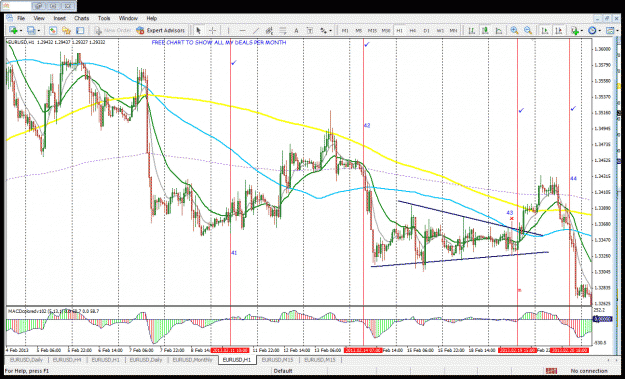The image size is (625, 379).
Task: Switch chart to Line Chart mode
Action: click(x=499, y=30)
